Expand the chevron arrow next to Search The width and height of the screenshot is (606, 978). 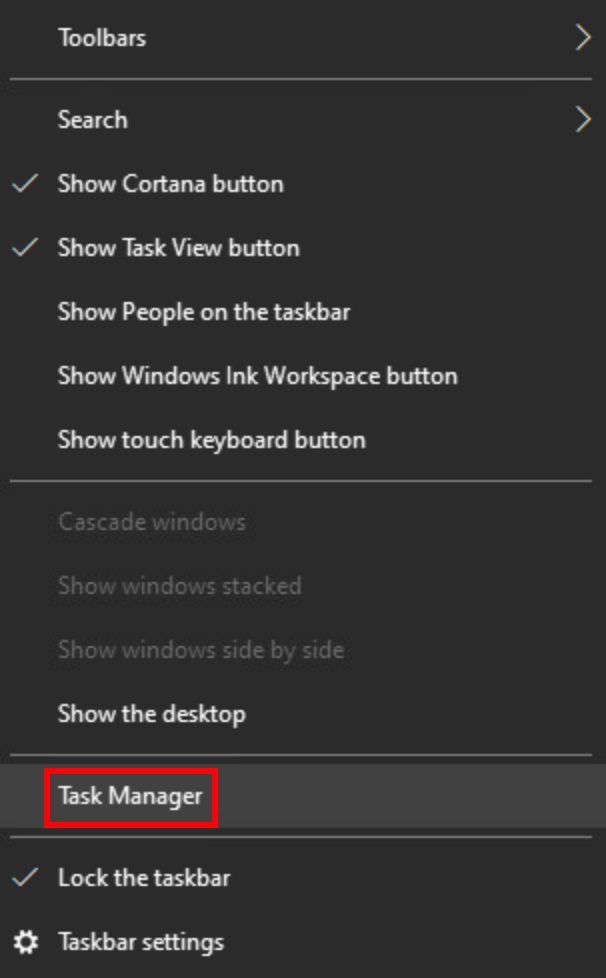(583, 120)
